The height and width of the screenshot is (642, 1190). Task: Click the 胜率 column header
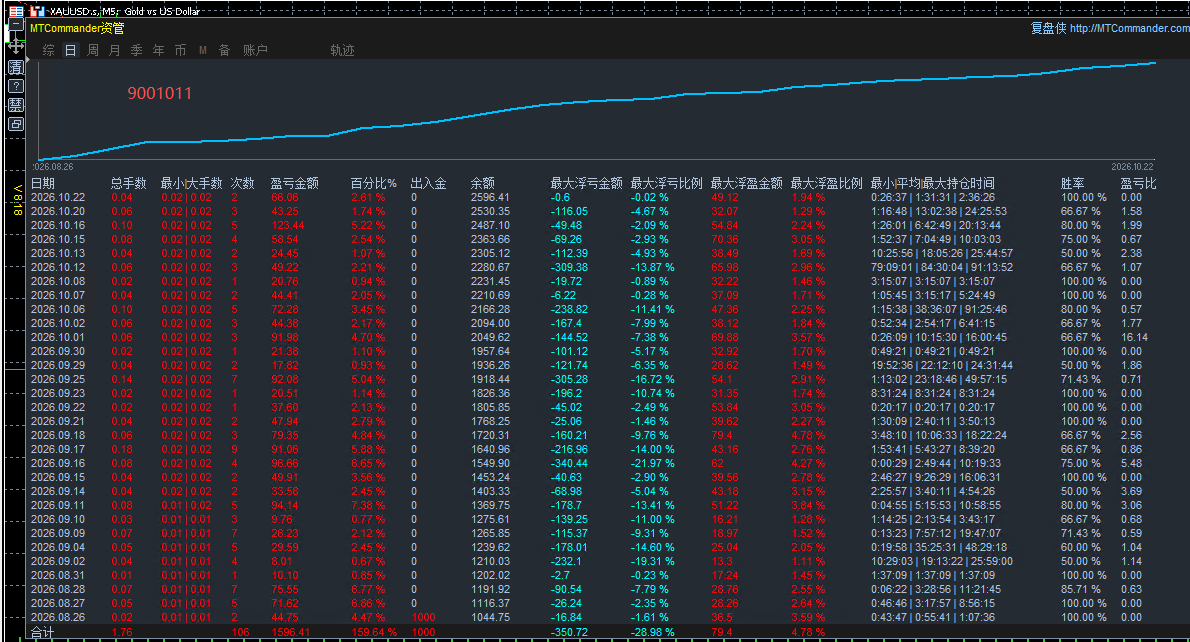pyautogui.click(x=1072, y=183)
